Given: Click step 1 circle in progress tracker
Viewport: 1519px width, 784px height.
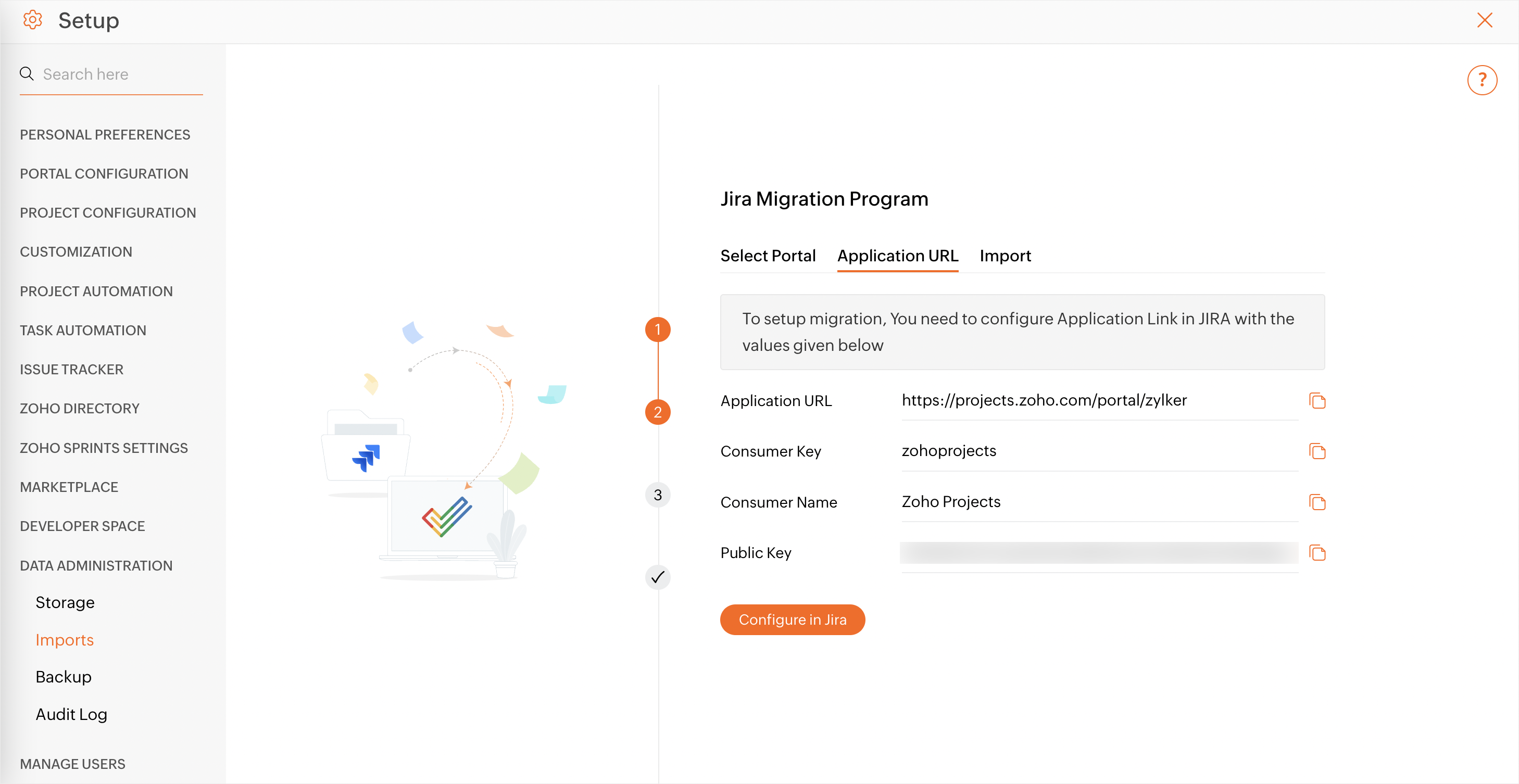Looking at the screenshot, I should click(x=658, y=330).
